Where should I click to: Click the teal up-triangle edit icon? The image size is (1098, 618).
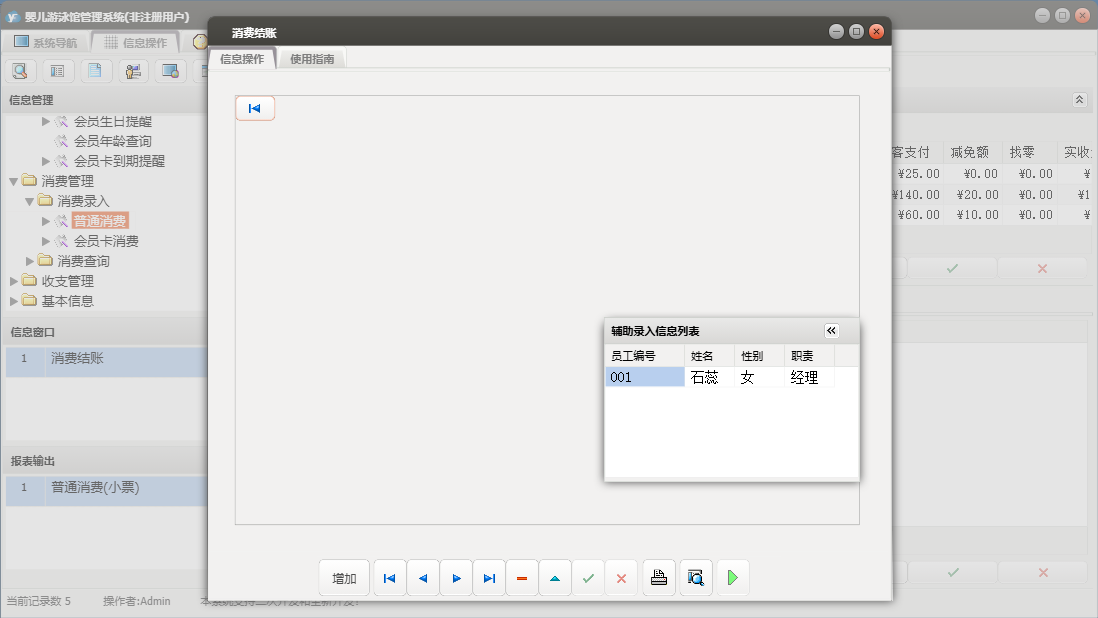pos(555,578)
